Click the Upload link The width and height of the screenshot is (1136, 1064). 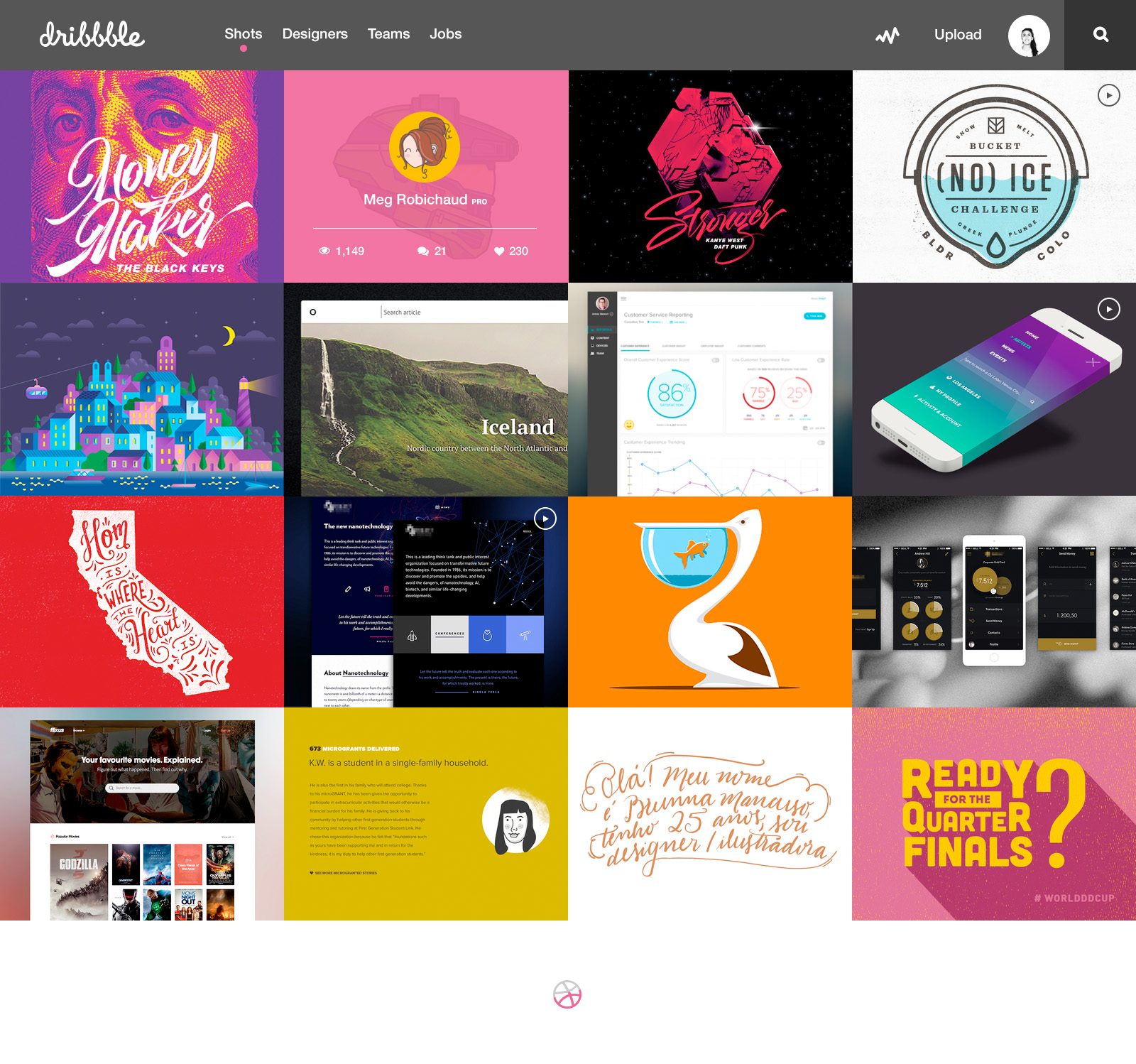pyautogui.click(x=958, y=35)
